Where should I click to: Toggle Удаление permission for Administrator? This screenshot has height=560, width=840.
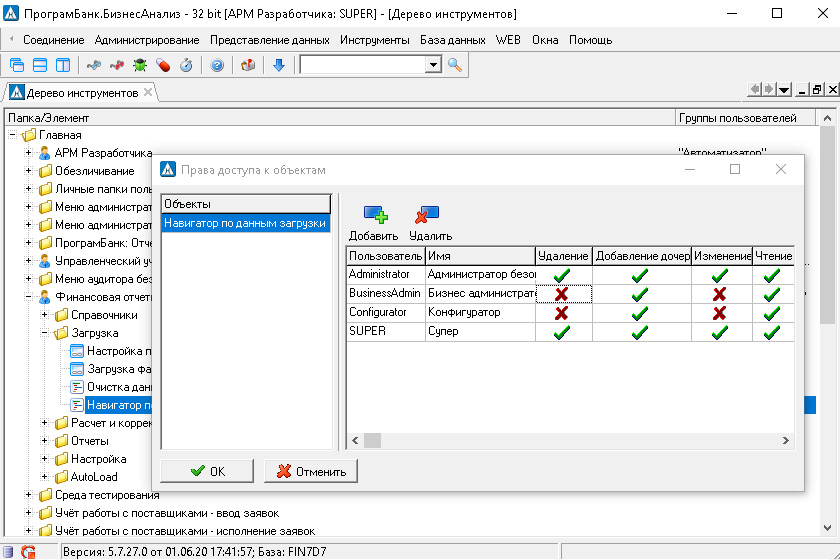(563, 275)
